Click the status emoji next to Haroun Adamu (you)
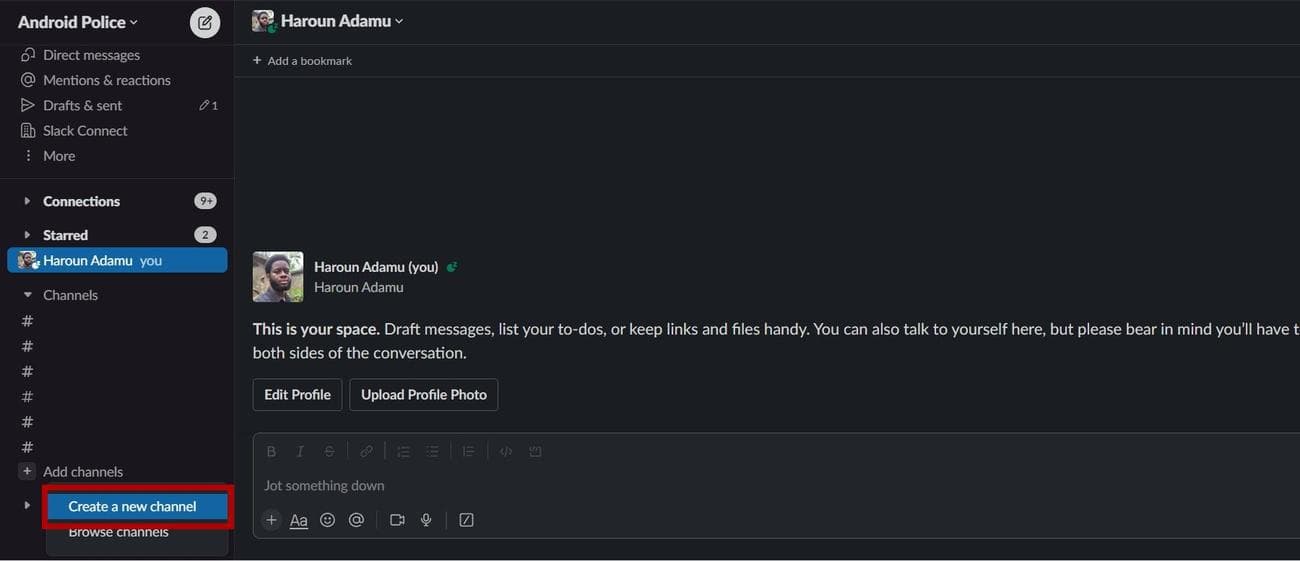 pos(452,267)
